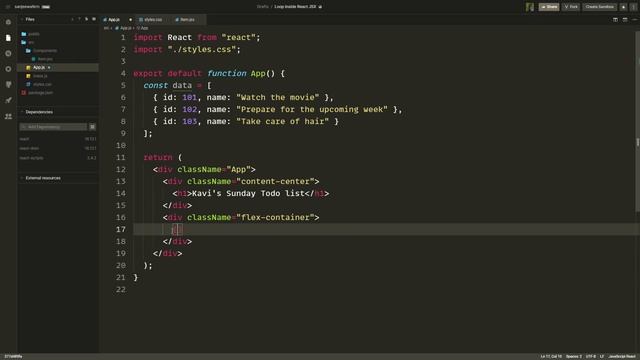640x360 pixels.
Task: Open the Spaces: 2 indentation setting
Action: click(x=573, y=357)
